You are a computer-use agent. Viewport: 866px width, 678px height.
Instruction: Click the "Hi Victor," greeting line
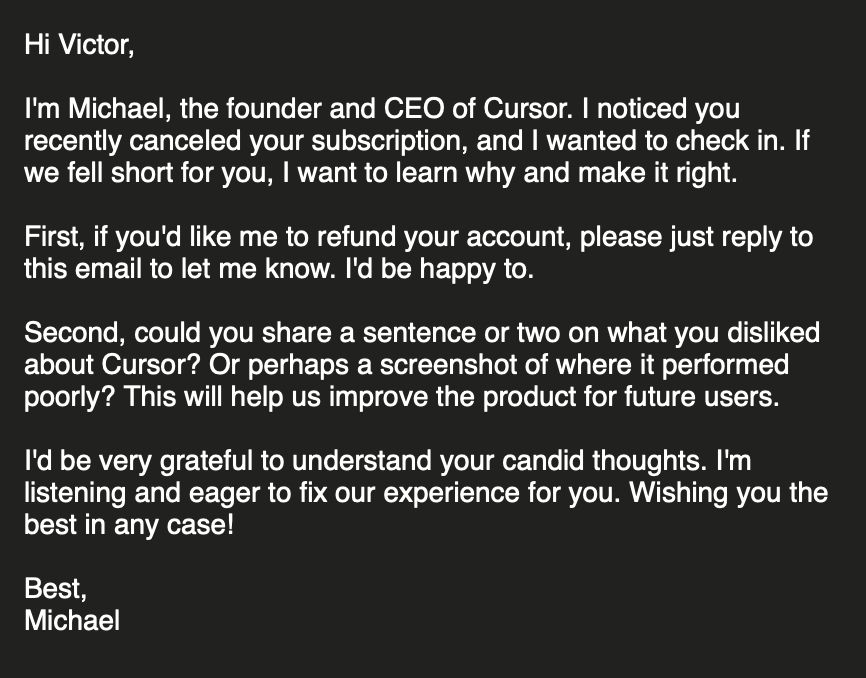(78, 47)
